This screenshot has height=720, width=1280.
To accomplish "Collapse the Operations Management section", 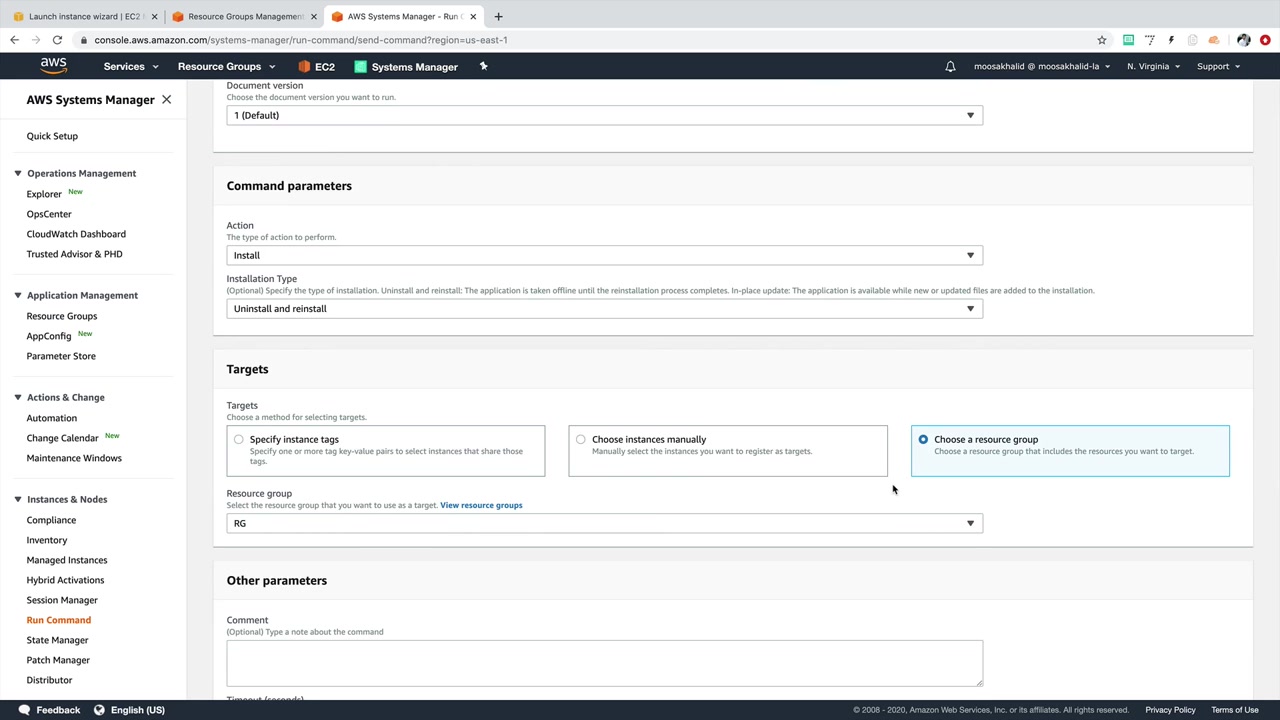I will click(x=17, y=173).
